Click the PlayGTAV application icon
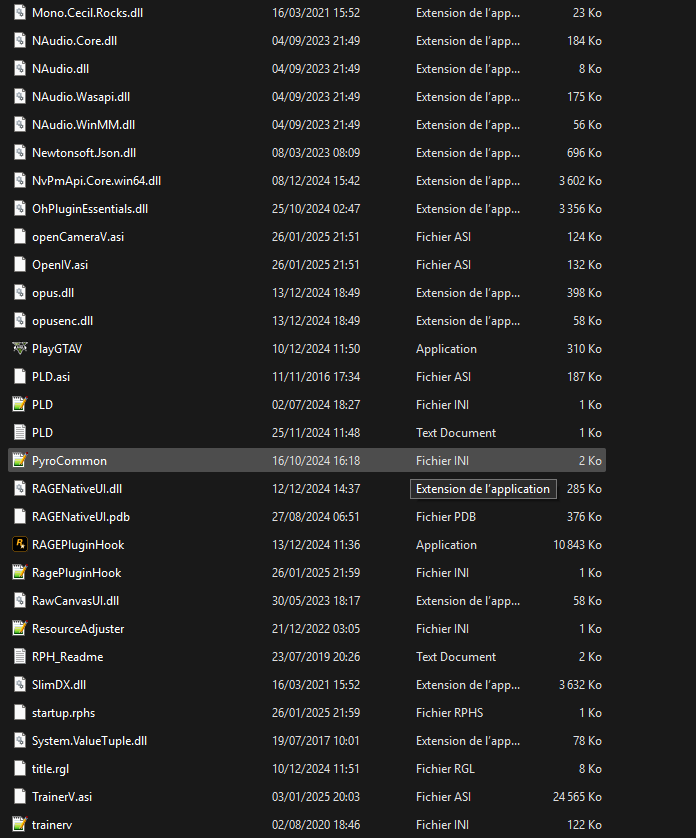Screen dimensions: 696x838 19,349
